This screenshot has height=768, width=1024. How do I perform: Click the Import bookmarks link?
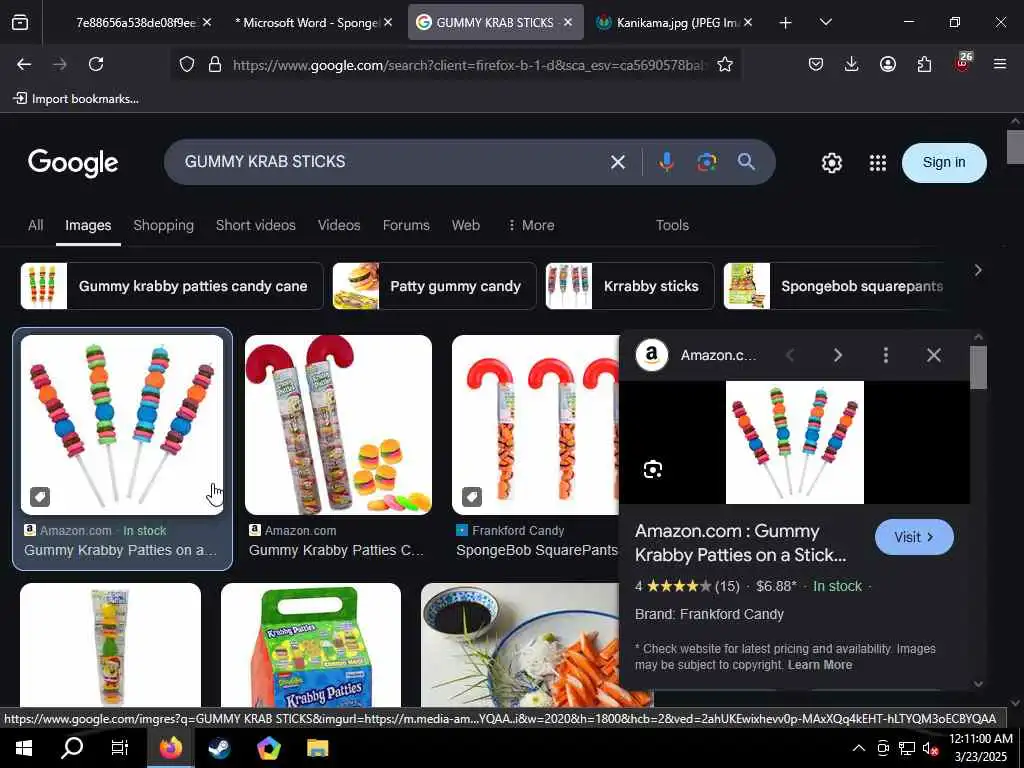coord(77,99)
